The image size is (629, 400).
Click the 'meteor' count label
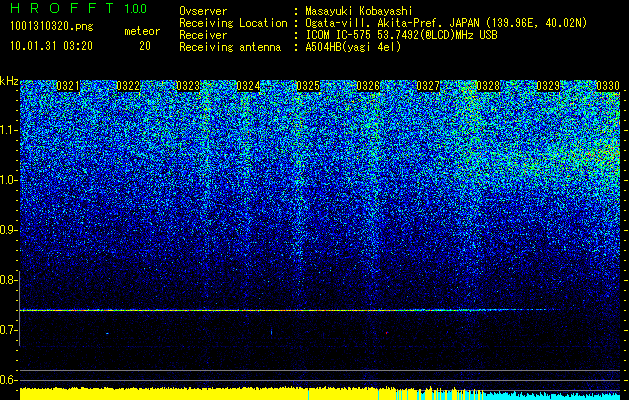click(142, 31)
